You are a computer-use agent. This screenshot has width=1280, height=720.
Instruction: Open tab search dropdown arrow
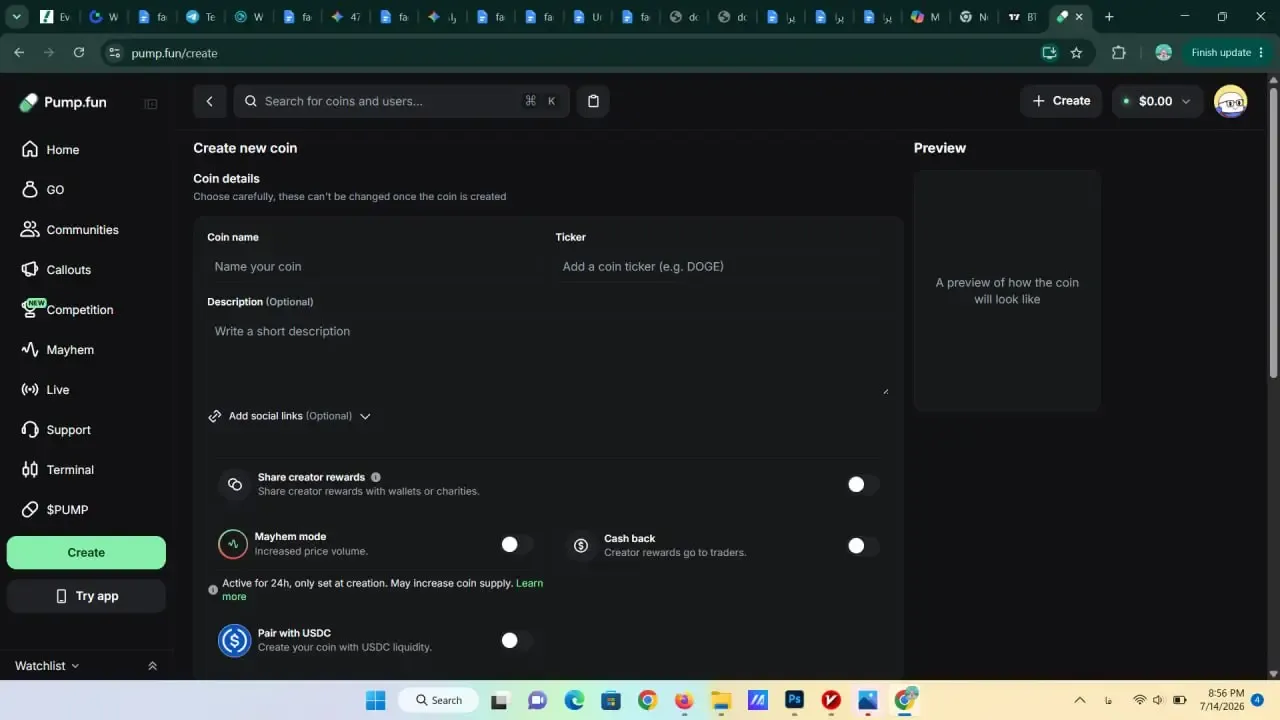pos(16,17)
